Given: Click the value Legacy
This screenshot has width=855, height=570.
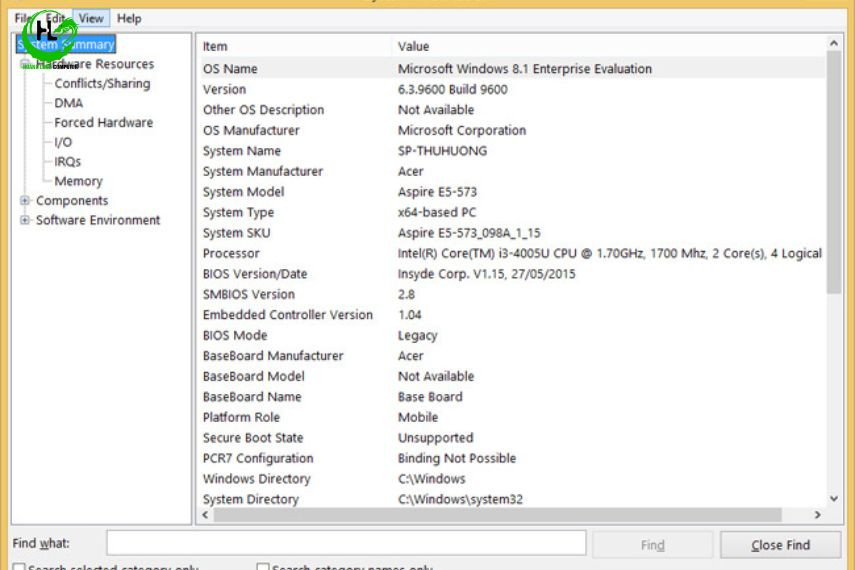Looking at the screenshot, I should click(418, 335).
